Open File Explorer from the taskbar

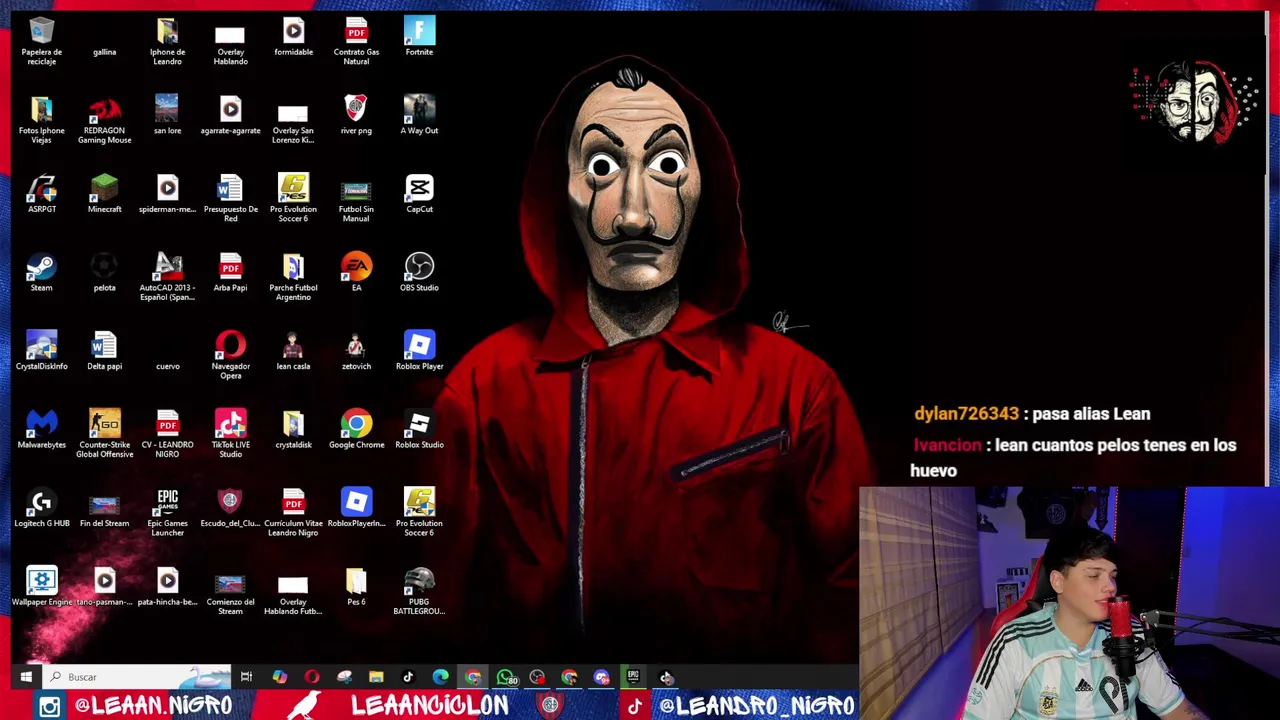376,677
